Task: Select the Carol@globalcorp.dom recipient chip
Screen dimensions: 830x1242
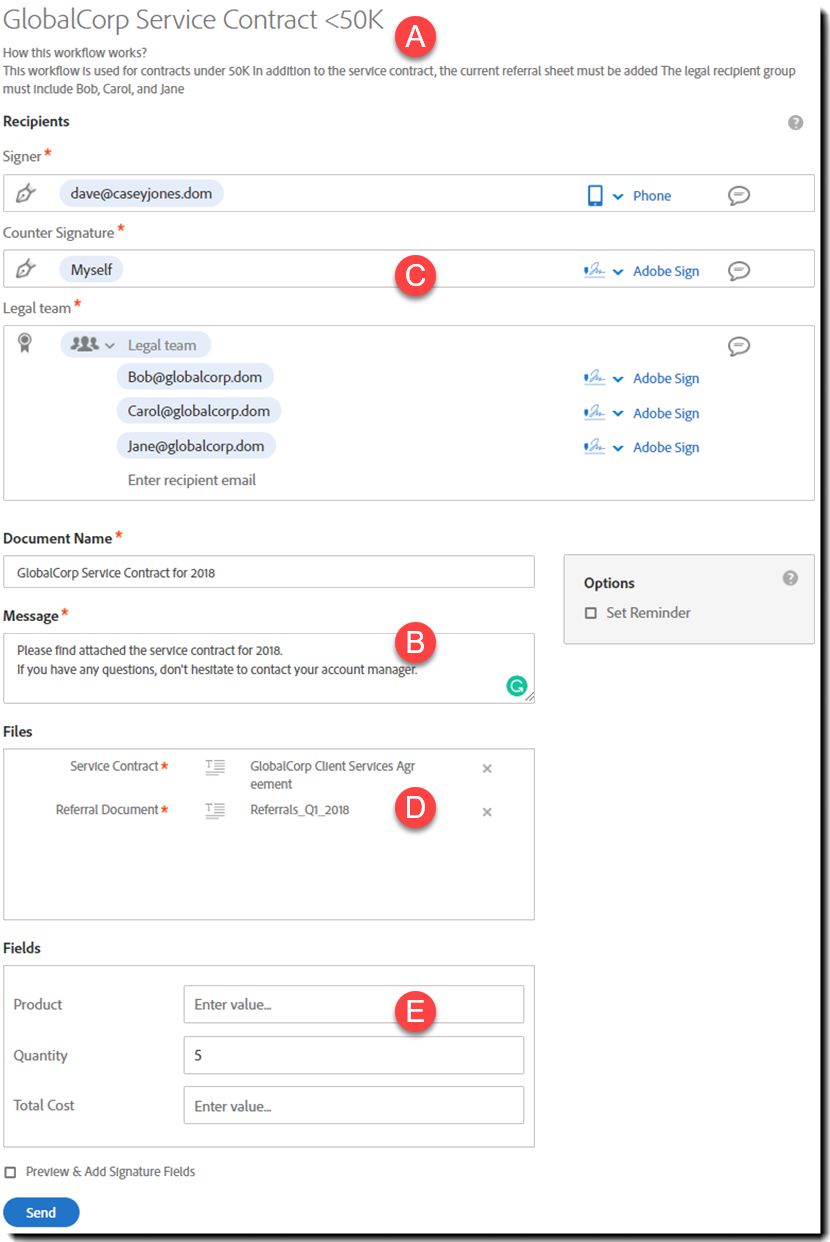Action: (x=199, y=411)
